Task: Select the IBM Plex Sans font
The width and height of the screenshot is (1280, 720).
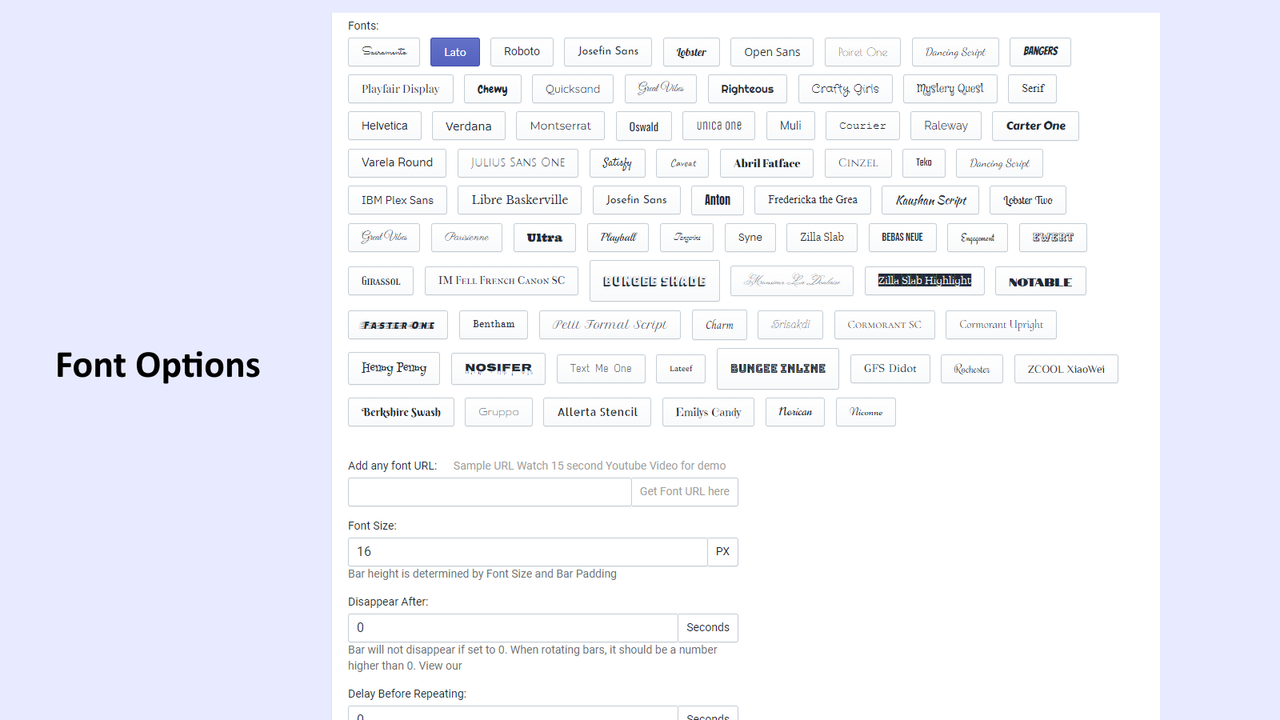Action: tap(397, 199)
